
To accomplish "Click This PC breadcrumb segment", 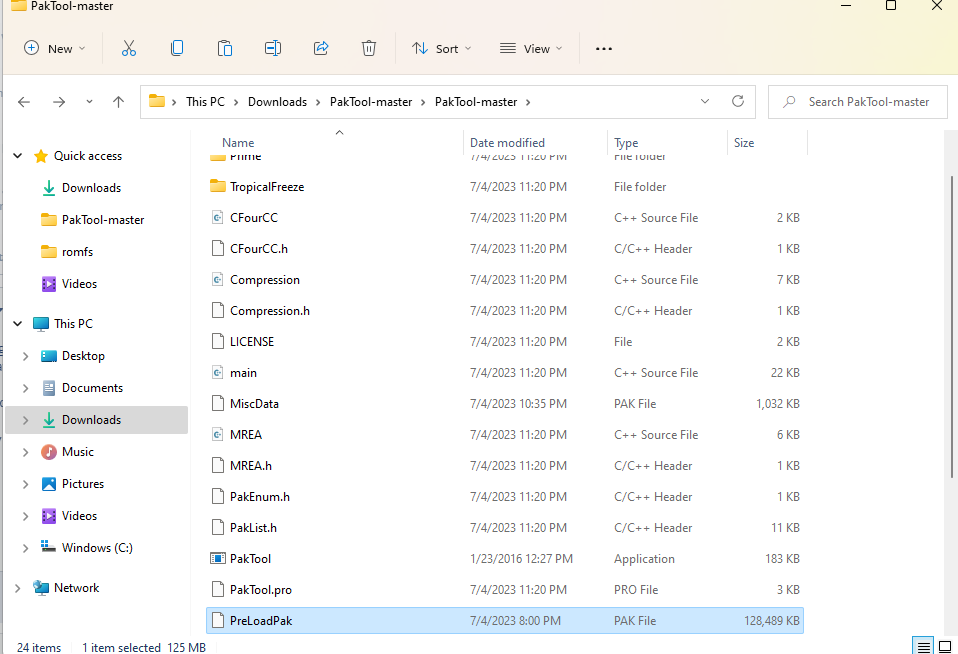I will pos(205,101).
